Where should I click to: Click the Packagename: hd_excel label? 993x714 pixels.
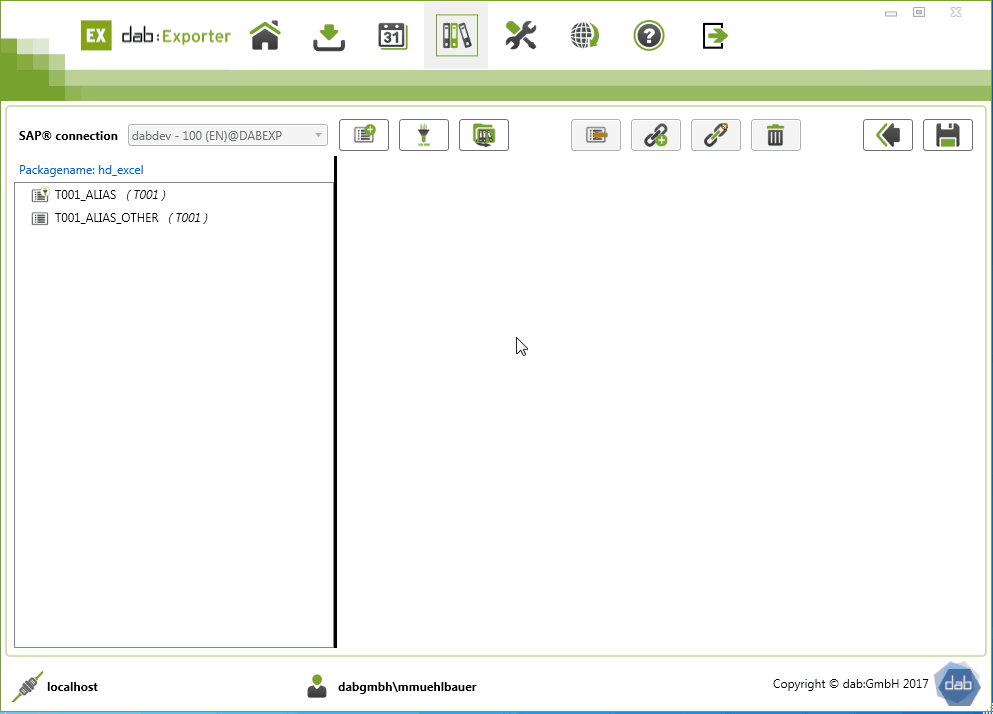click(81, 170)
